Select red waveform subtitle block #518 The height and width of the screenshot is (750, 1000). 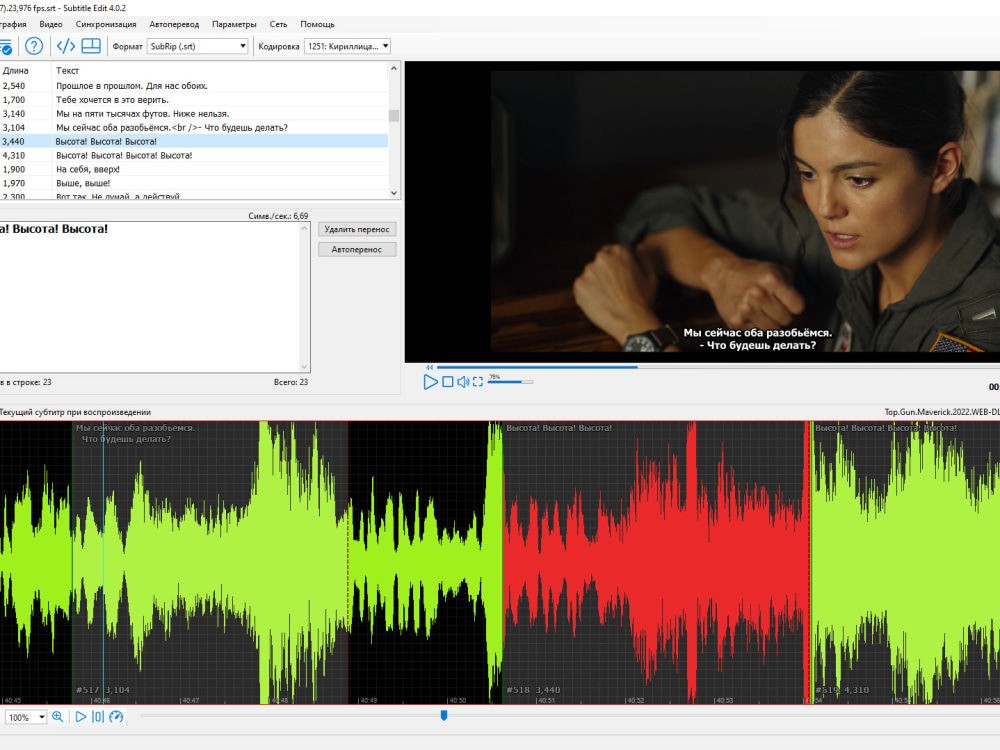click(656, 562)
